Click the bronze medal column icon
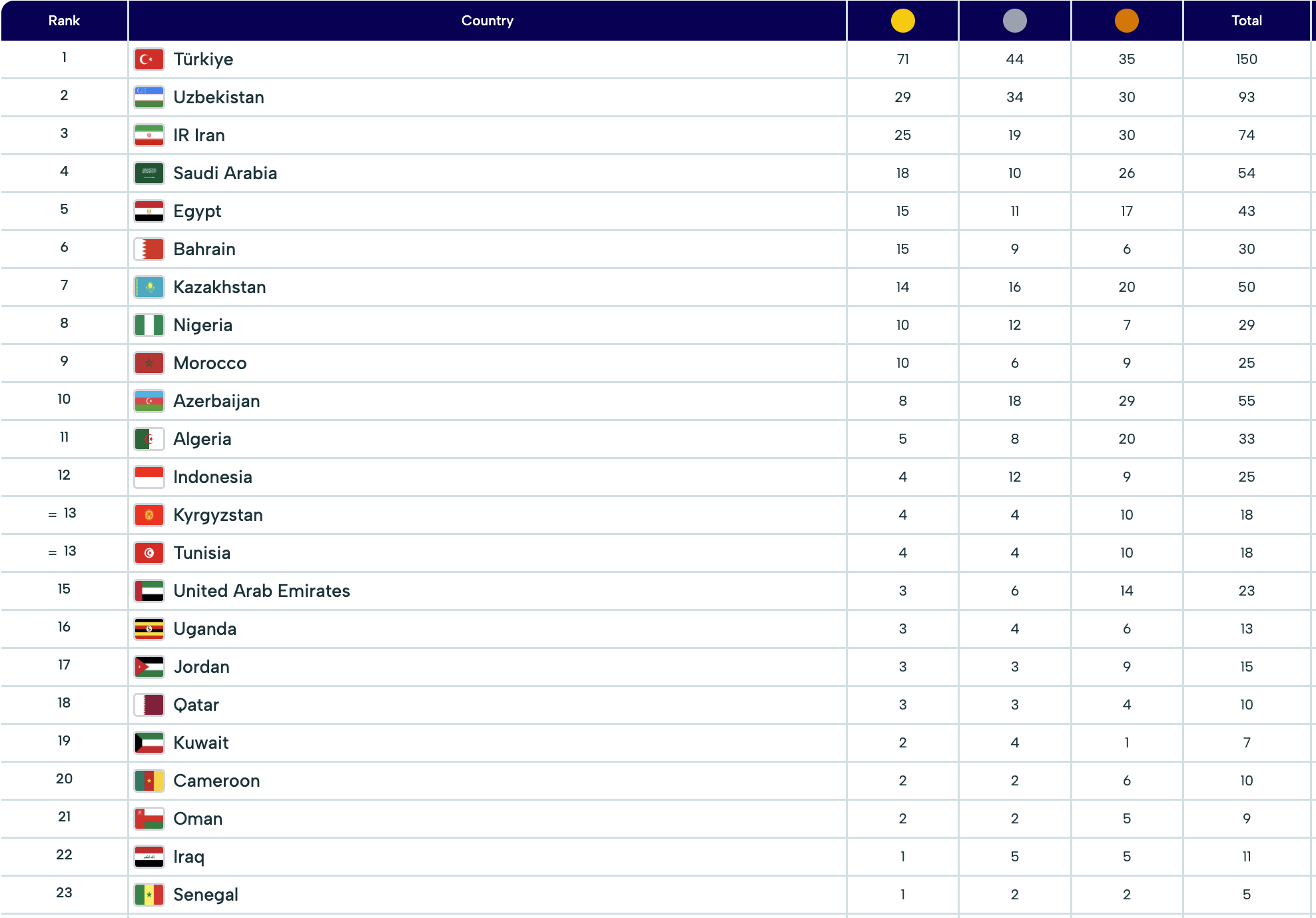 [x=1126, y=21]
